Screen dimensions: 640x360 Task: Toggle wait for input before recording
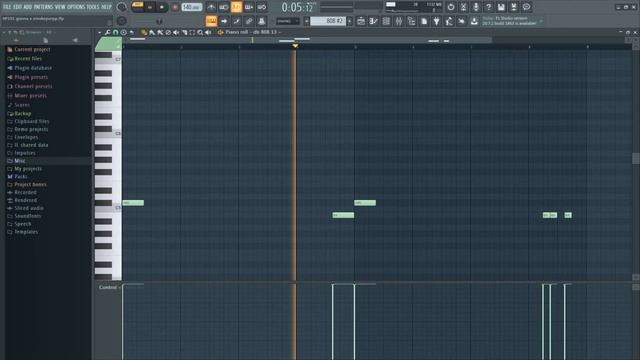click(224, 7)
